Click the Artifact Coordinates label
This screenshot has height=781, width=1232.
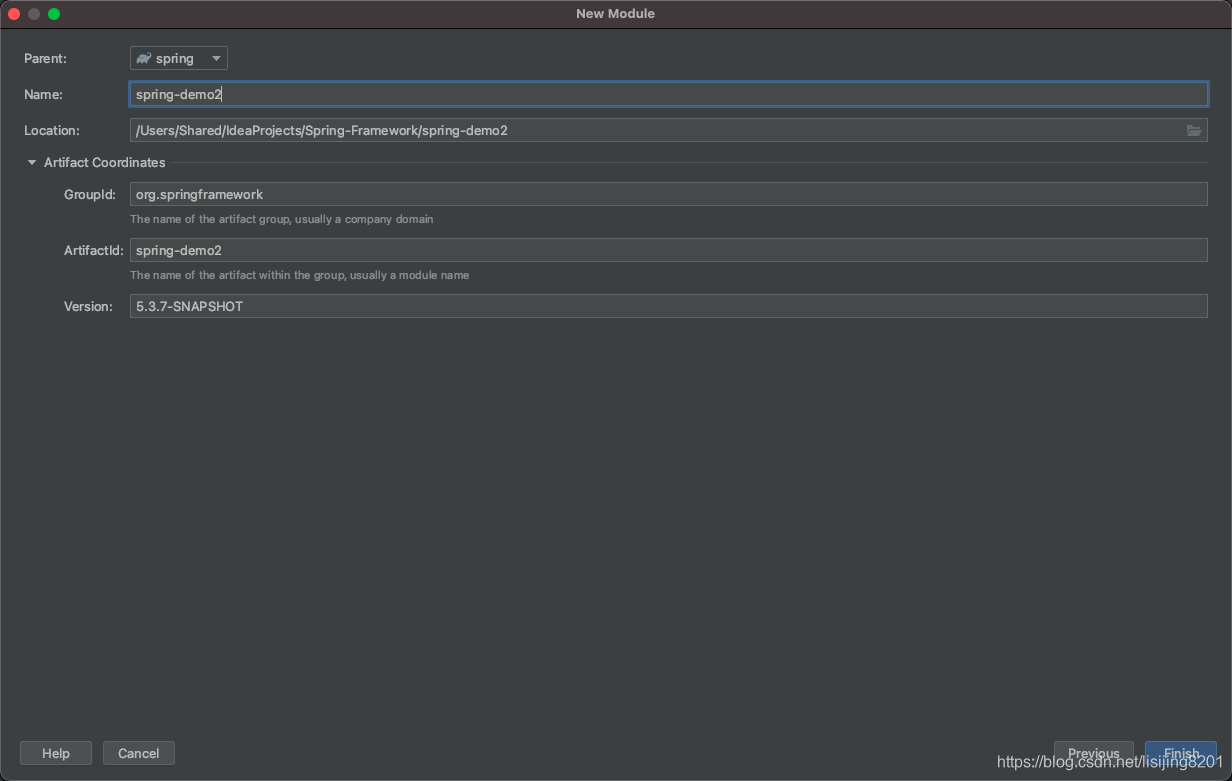[105, 162]
